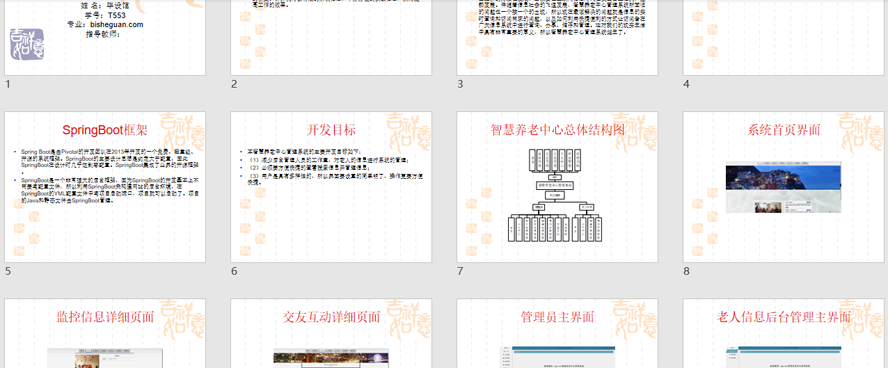Click the 专业：bisheguan.com line on slide 1
Image resolution: width=888 pixels, height=368 pixels.
pos(105,24)
